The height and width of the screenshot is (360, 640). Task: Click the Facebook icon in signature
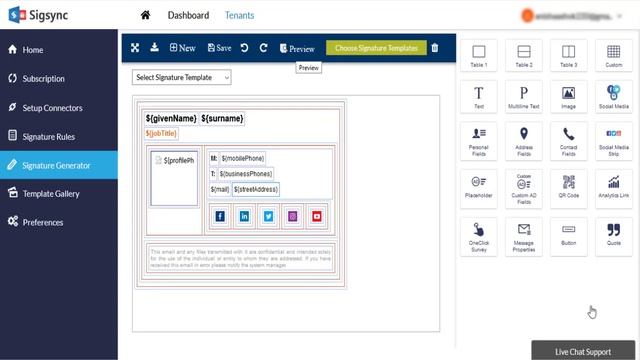click(220, 216)
